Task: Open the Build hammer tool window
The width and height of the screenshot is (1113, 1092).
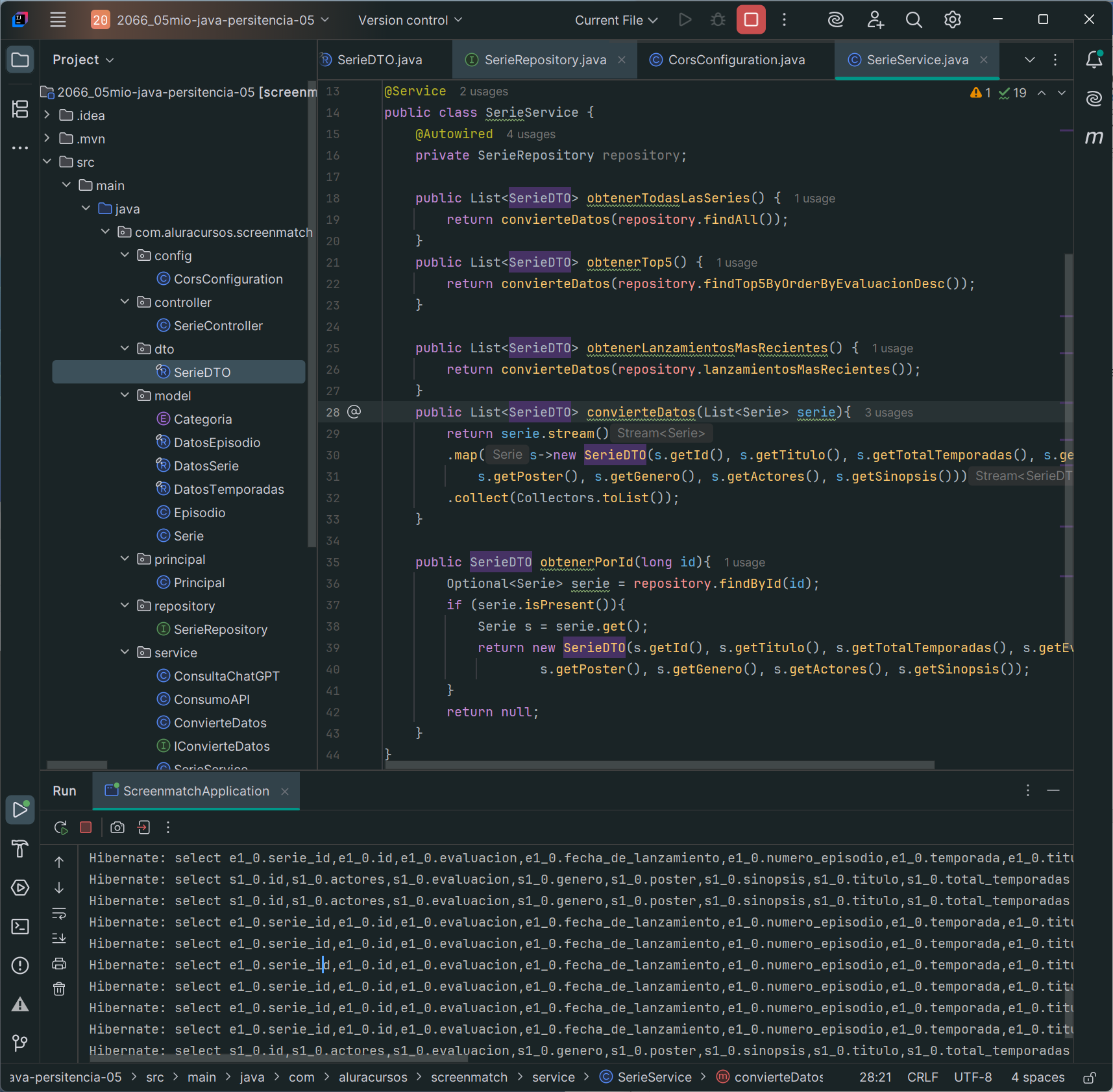Action: pos(20,849)
